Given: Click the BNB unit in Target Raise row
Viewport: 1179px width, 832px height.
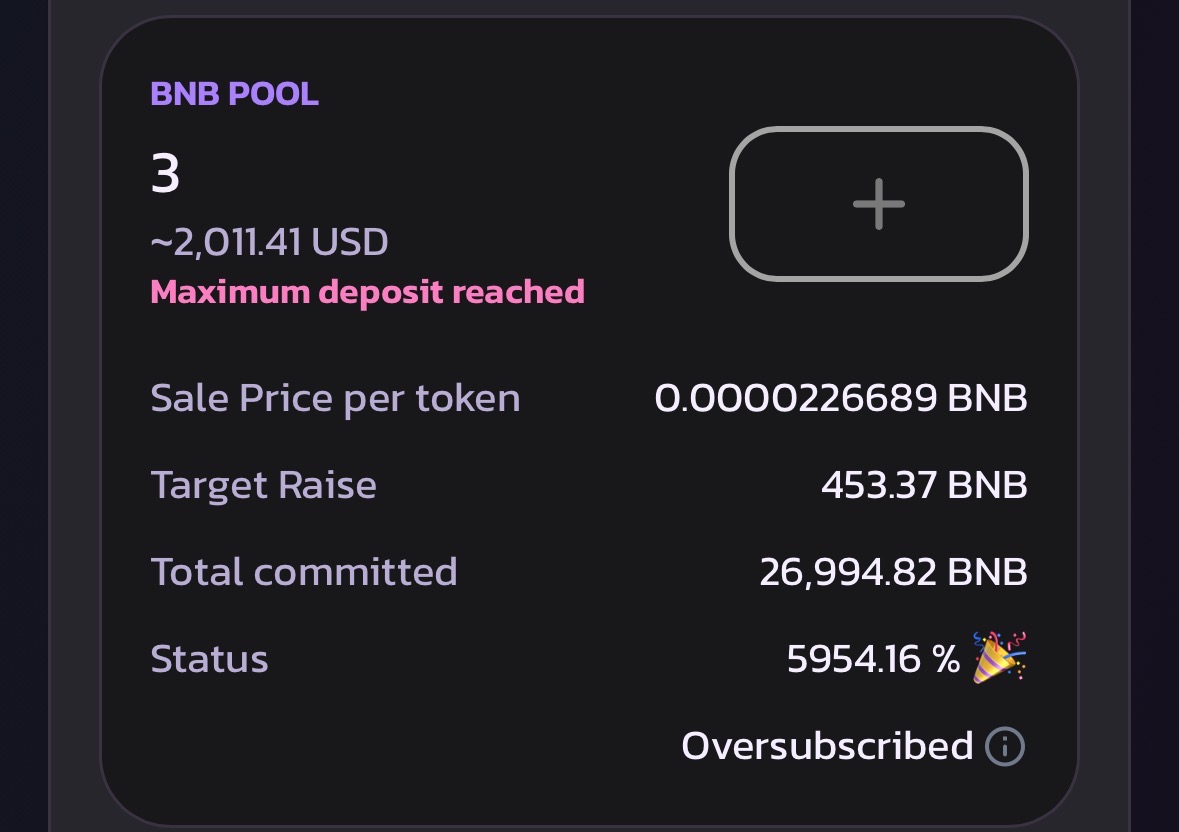Looking at the screenshot, I should (x=987, y=485).
